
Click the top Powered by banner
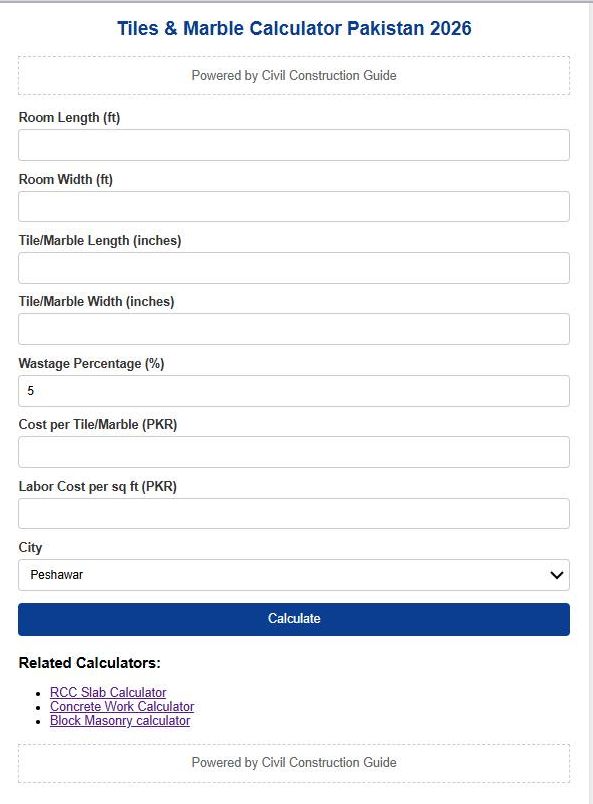click(293, 75)
